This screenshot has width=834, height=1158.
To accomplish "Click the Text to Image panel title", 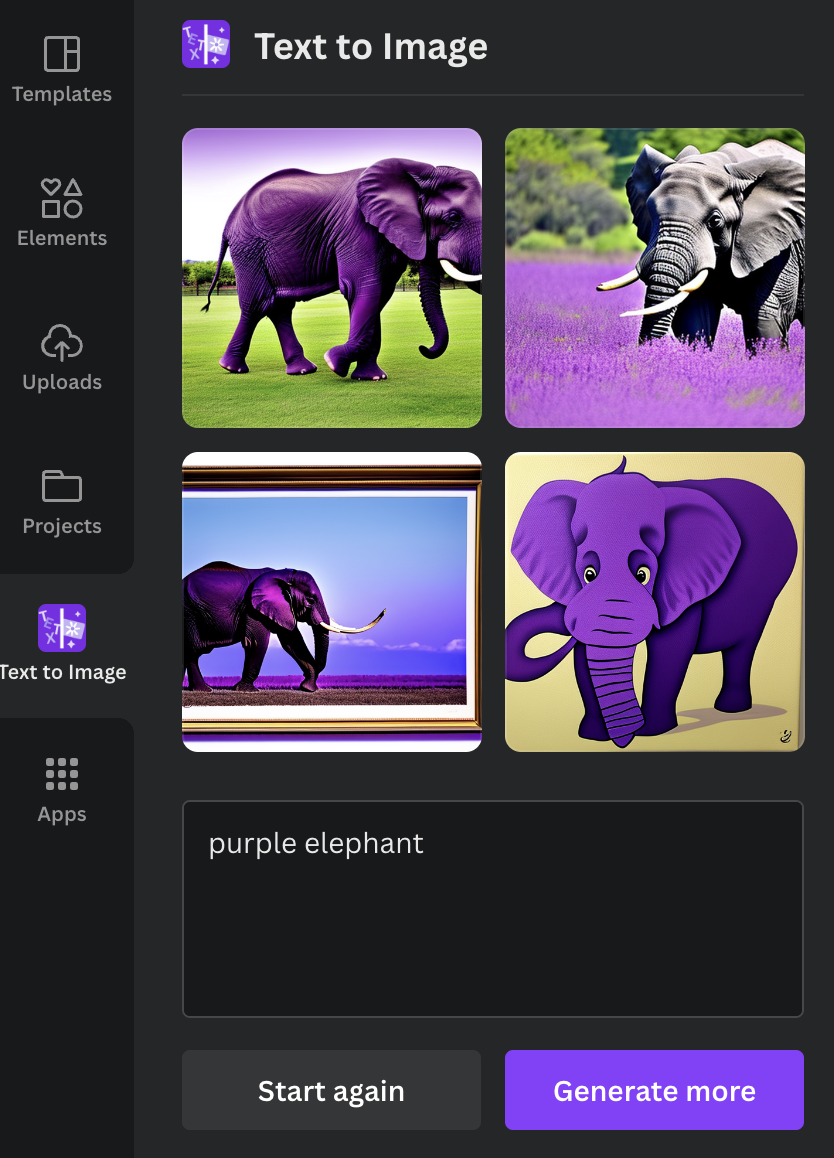I will click(x=371, y=47).
